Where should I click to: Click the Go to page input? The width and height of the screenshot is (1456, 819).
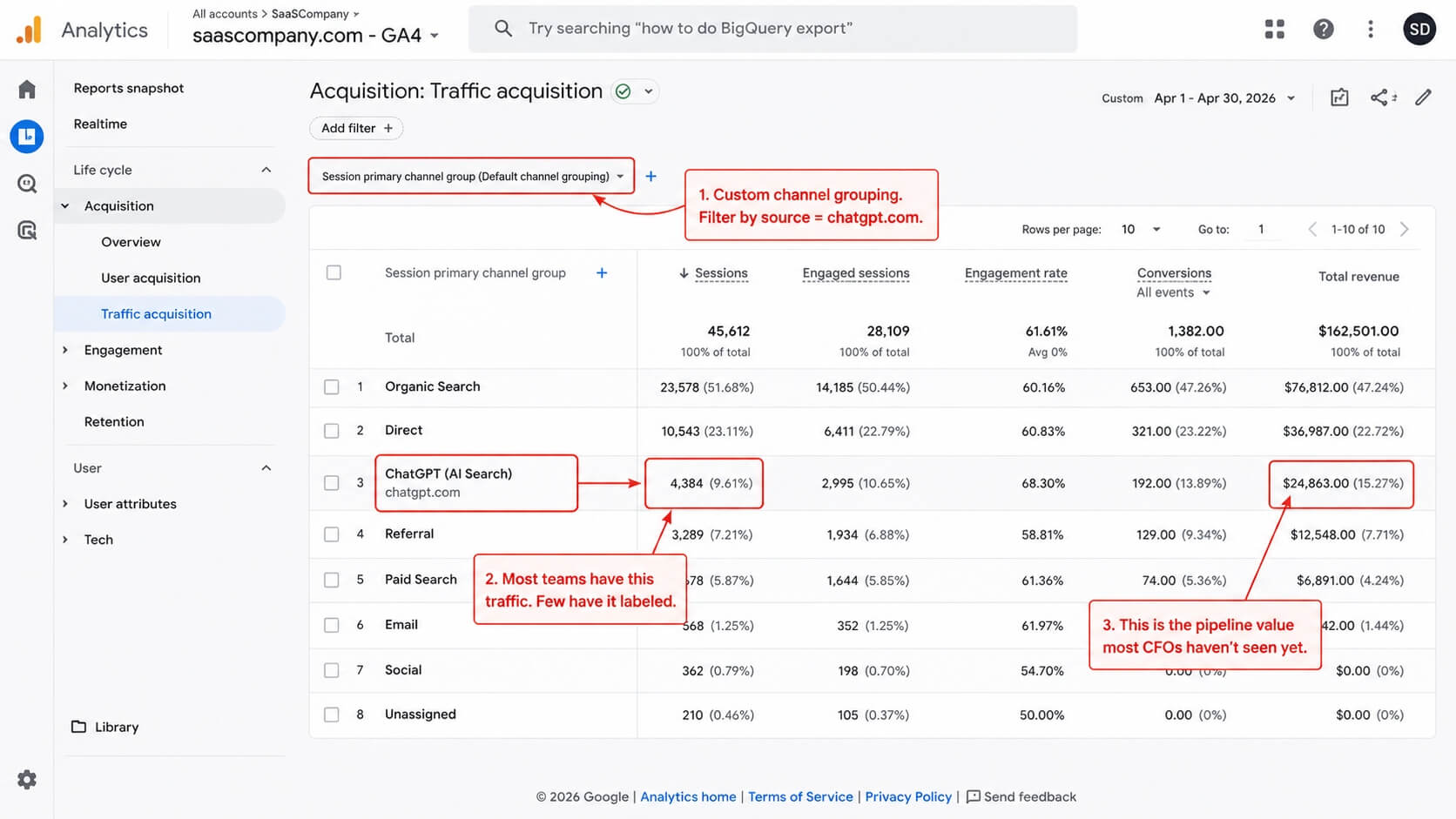coord(1261,230)
